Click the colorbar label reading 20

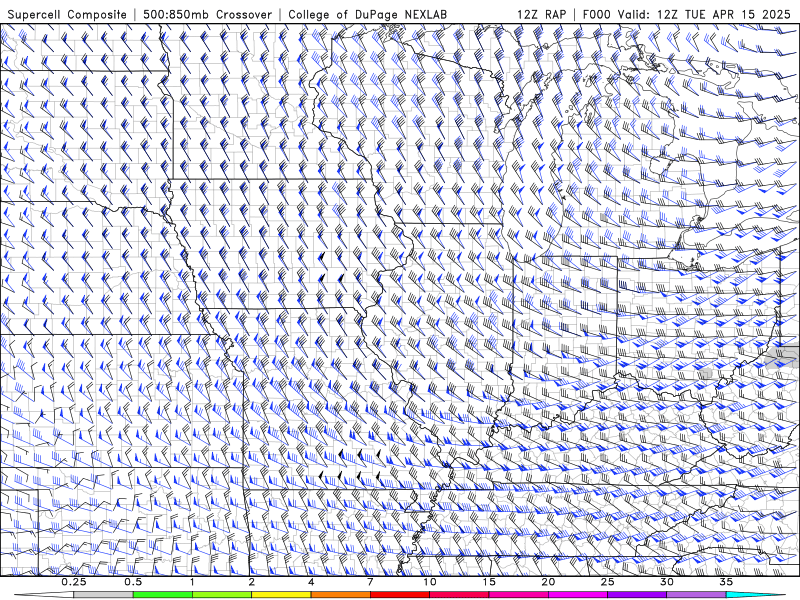point(548,582)
